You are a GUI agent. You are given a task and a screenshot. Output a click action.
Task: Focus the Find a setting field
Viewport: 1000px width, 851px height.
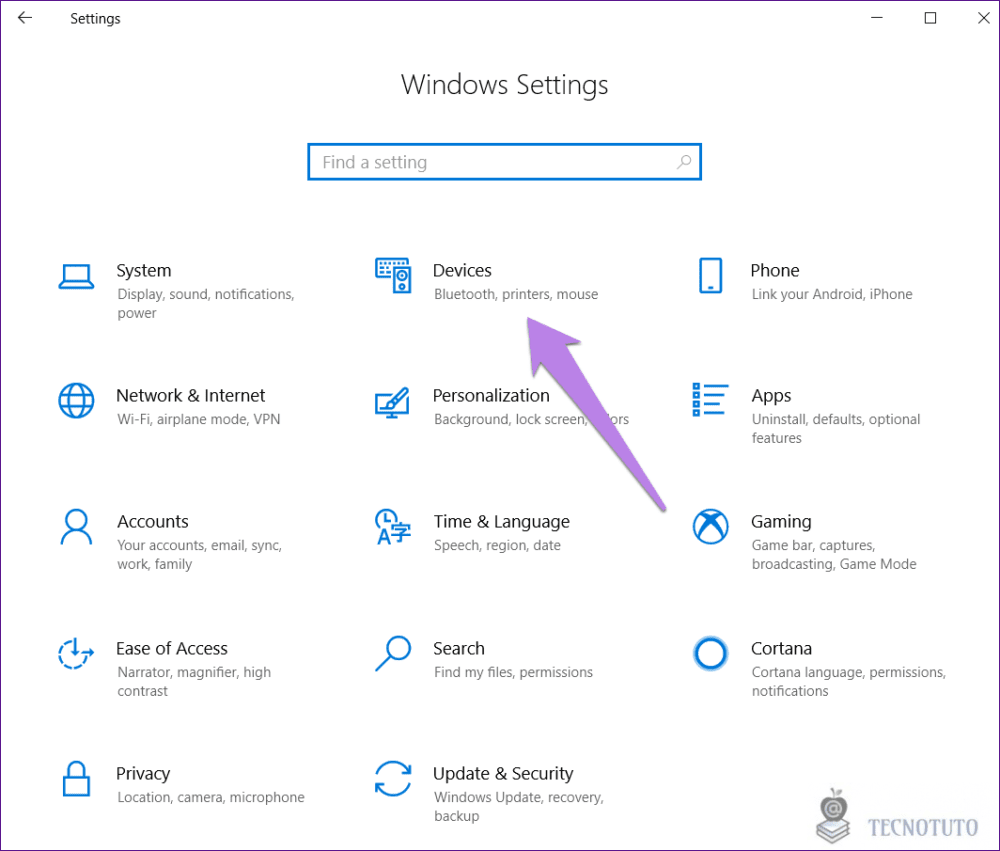click(504, 162)
